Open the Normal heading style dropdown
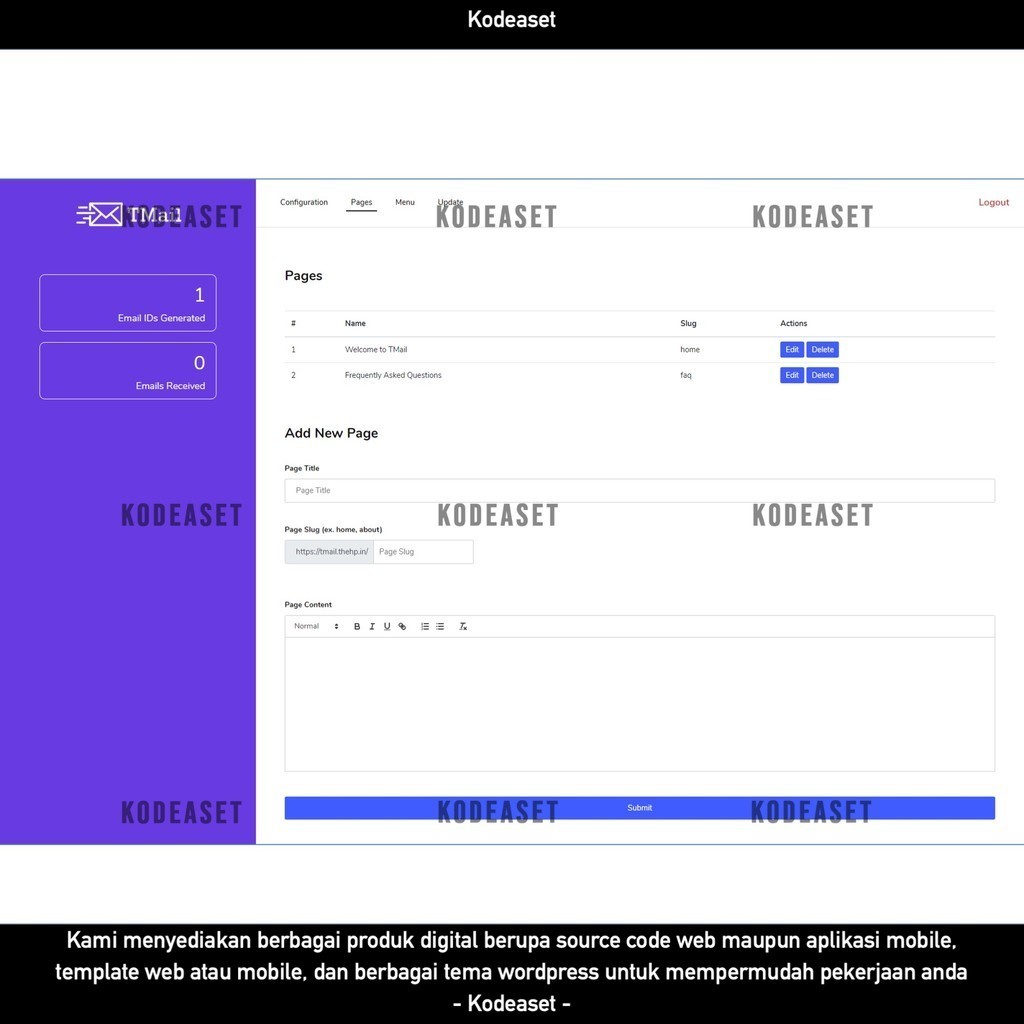Viewport: 1024px width, 1024px height. pyautogui.click(x=316, y=626)
